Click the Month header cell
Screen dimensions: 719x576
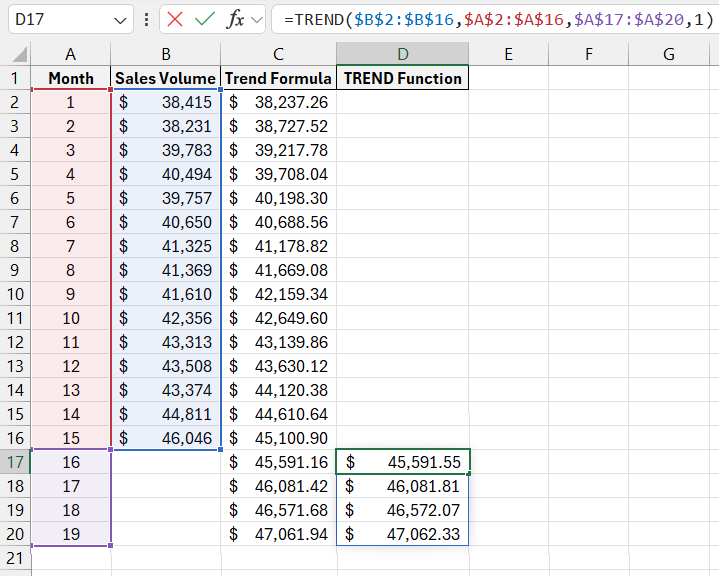coord(71,78)
